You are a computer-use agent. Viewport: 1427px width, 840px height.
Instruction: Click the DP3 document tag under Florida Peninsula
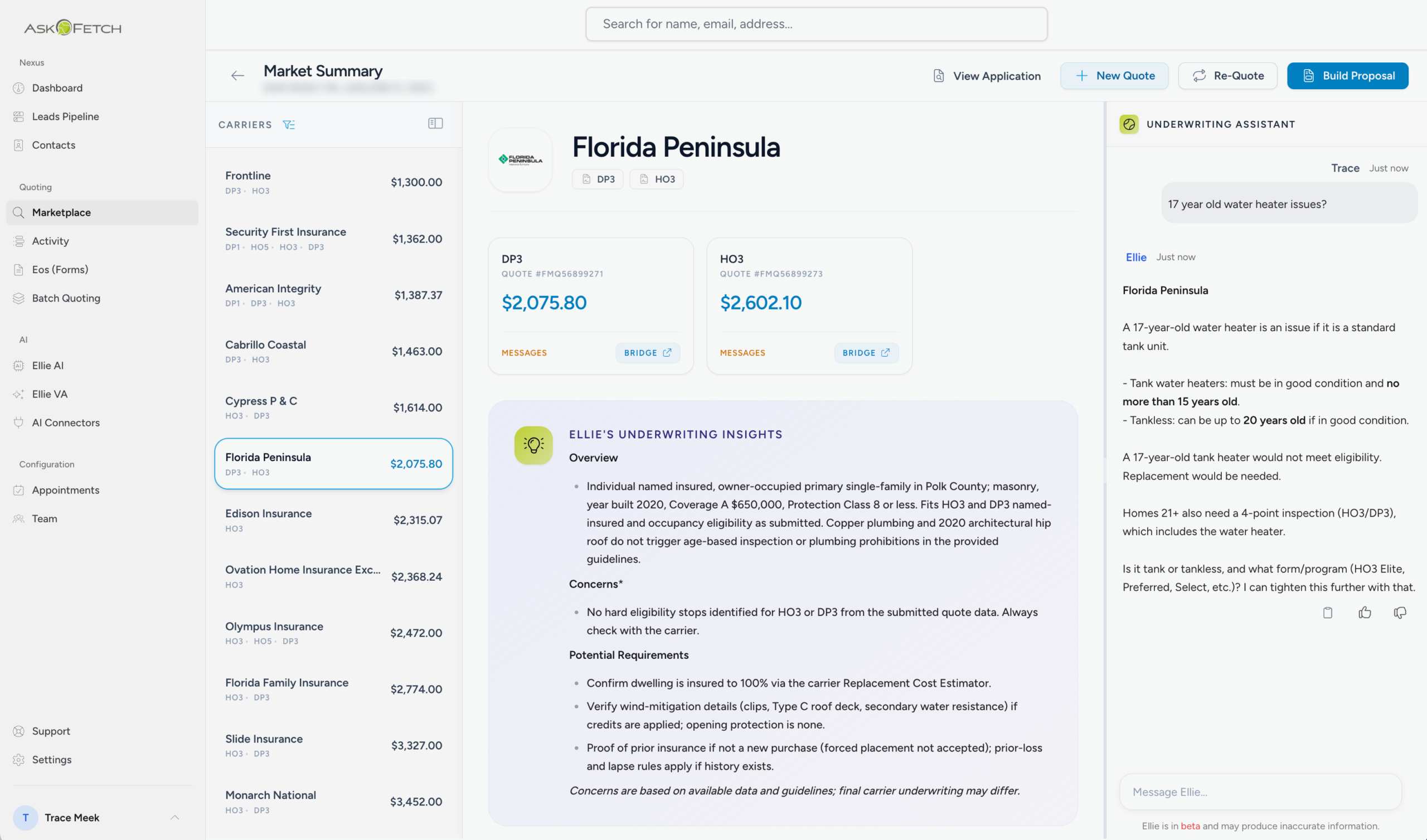[598, 179]
